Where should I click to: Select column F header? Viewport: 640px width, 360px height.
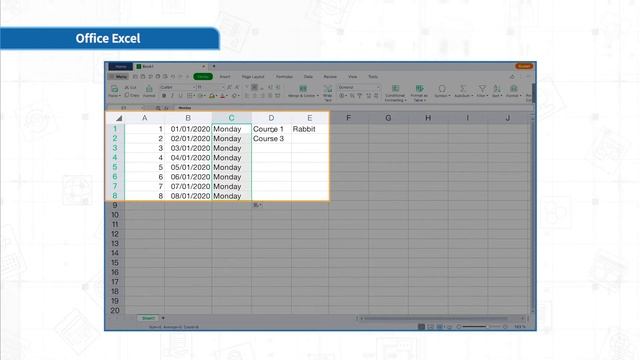(x=348, y=118)
